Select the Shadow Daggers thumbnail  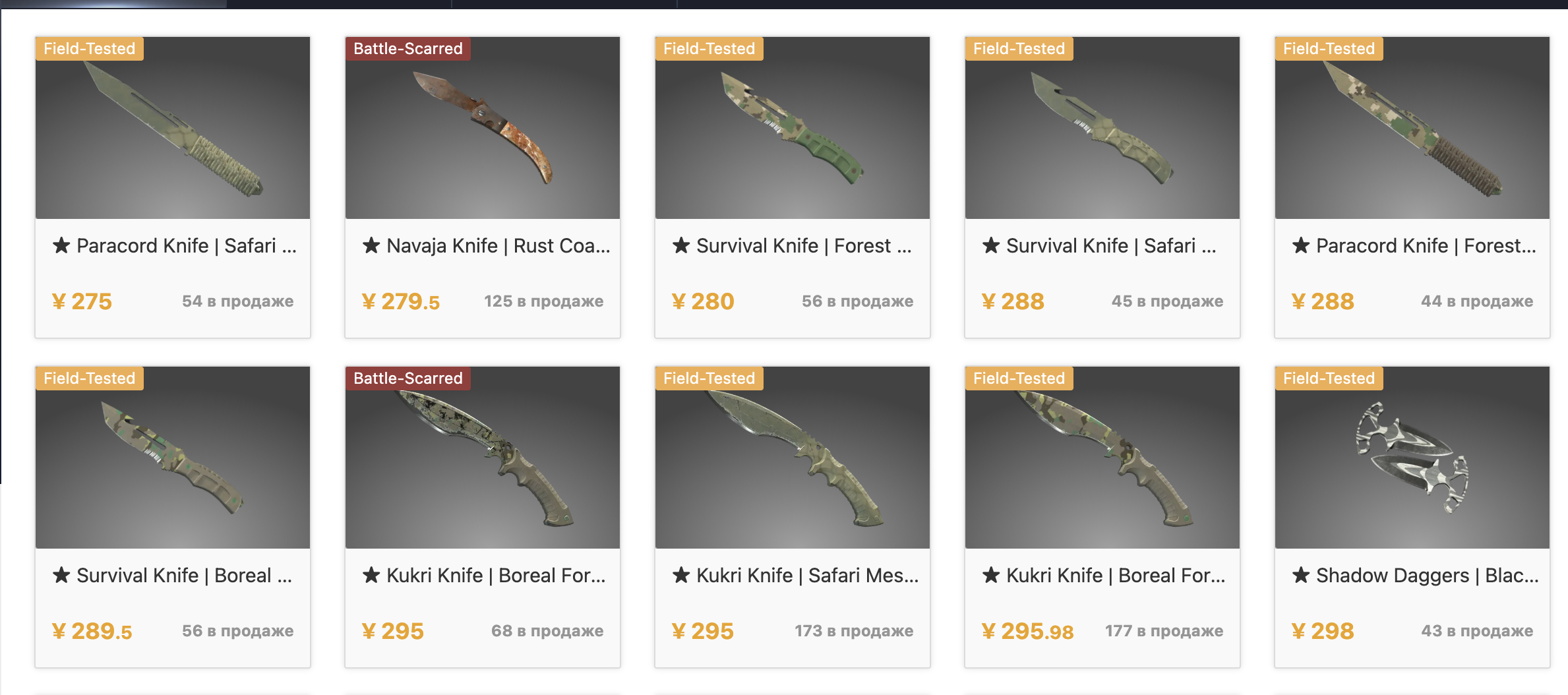coord(1412,458)
